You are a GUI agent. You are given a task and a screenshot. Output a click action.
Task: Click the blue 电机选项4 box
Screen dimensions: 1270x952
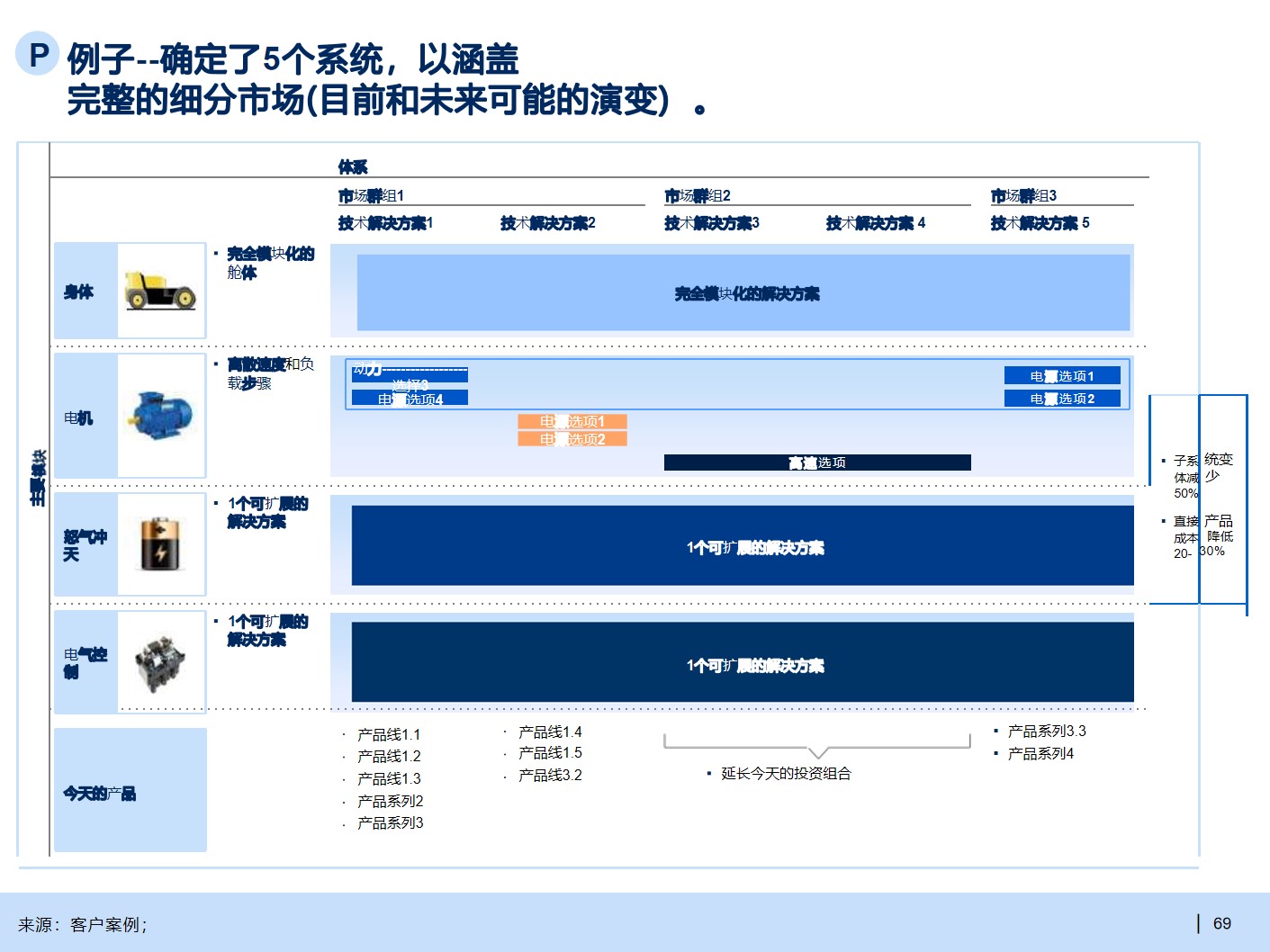click(410, 398)
